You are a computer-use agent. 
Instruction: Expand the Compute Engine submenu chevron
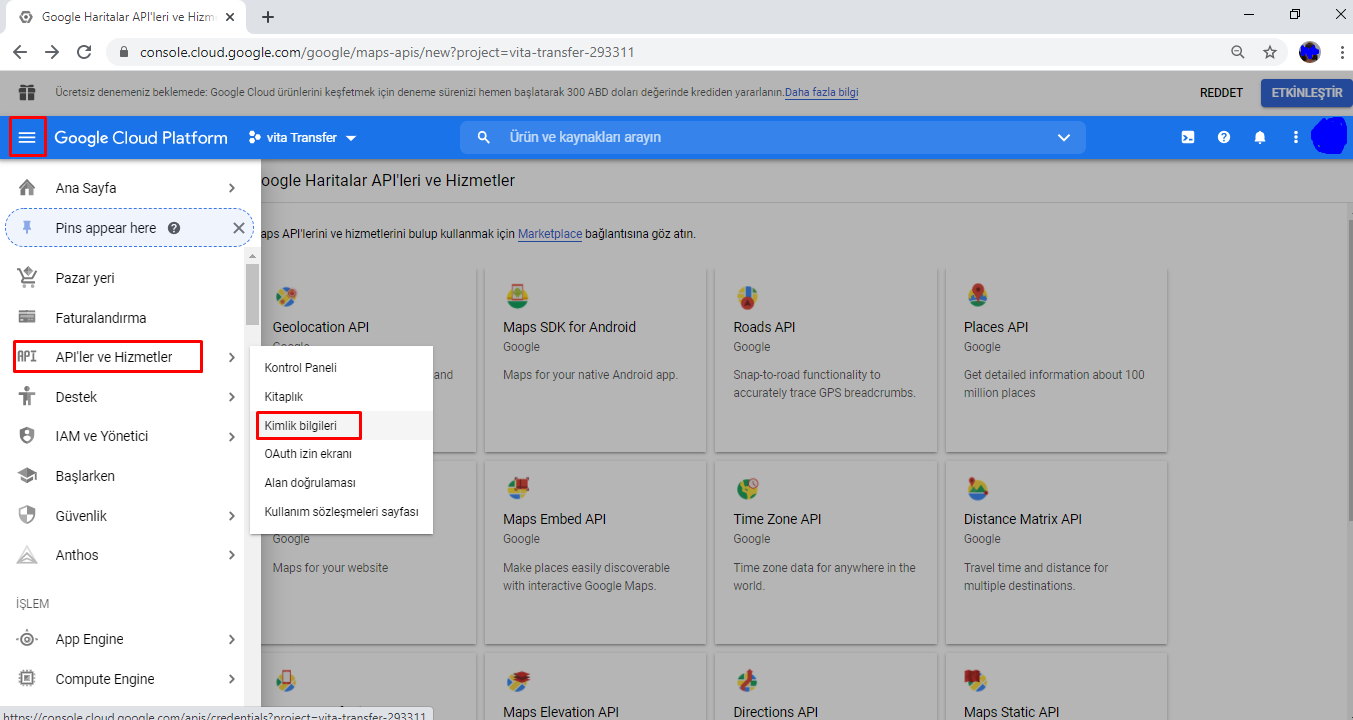pyautogui.click(x=232, y=679)
